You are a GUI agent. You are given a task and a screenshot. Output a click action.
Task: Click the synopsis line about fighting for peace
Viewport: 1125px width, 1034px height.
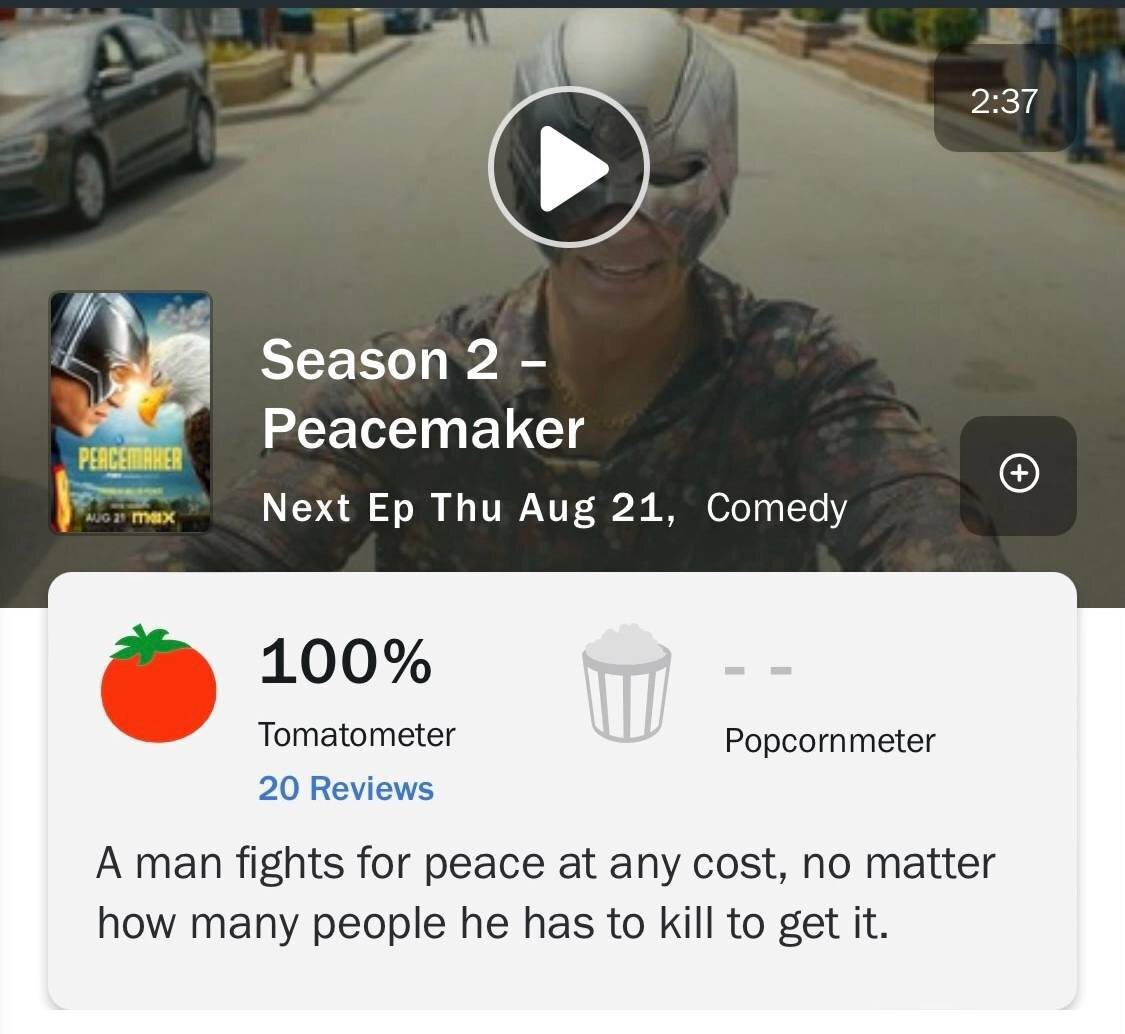(545, 863)
